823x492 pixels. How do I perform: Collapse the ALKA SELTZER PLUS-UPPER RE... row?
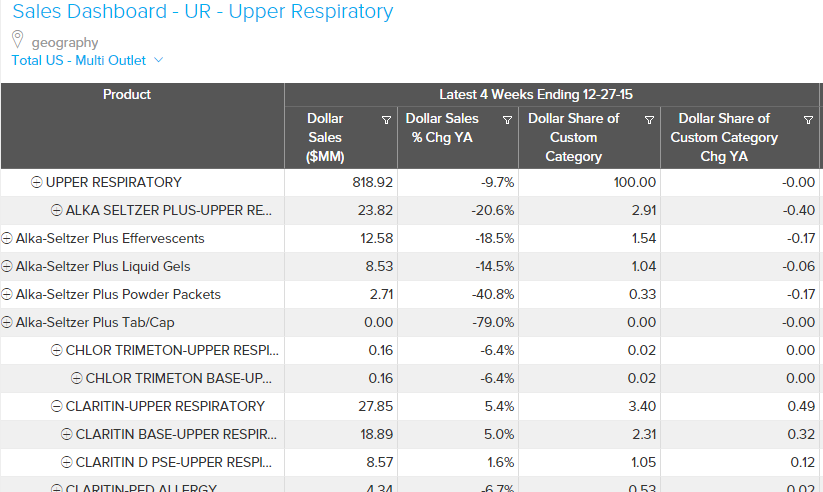coord(57,211)
